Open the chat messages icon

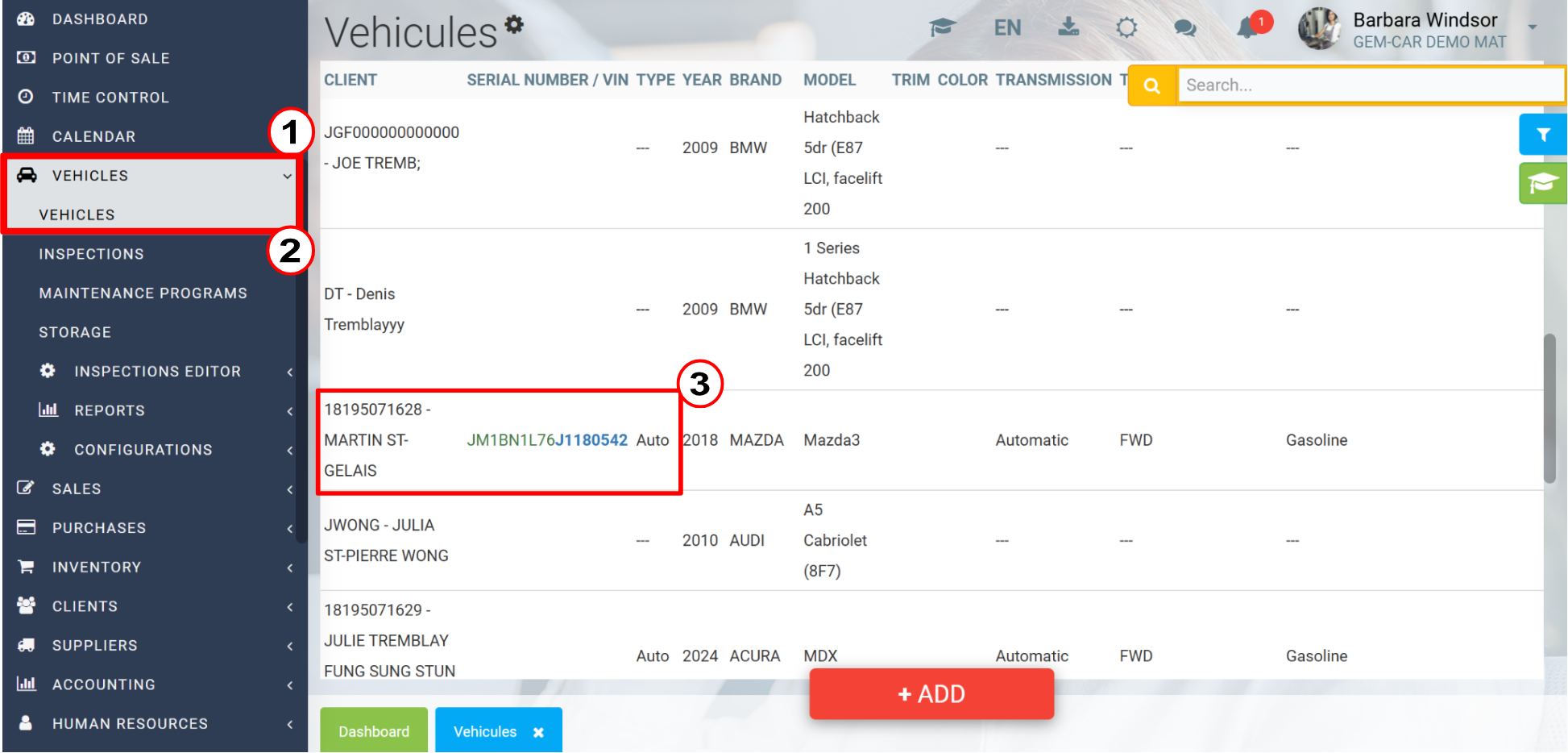point(1184,28)
